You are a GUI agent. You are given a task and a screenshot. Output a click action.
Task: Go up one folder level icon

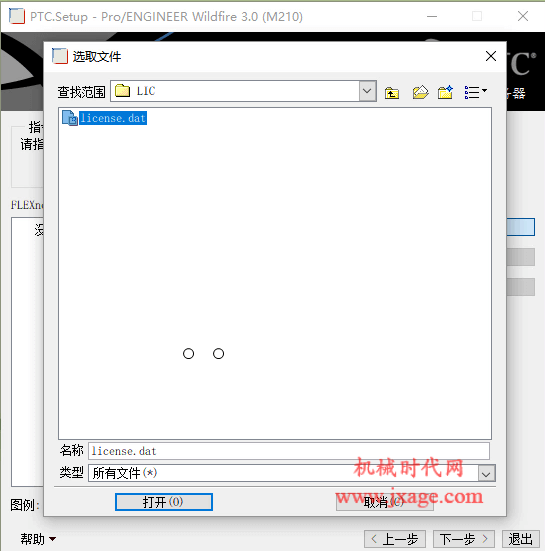[392, 93]
